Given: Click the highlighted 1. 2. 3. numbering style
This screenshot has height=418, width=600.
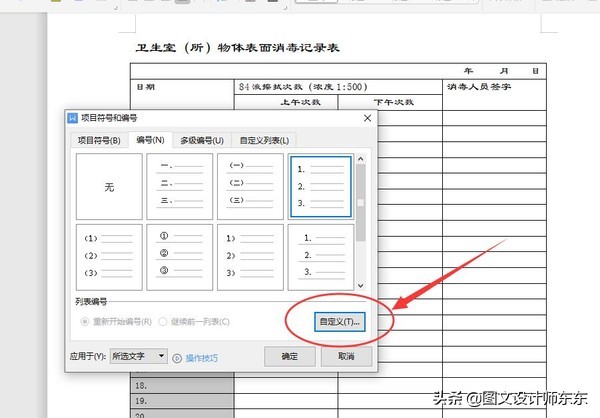Looking at the screenshot, I should point(321,186).
